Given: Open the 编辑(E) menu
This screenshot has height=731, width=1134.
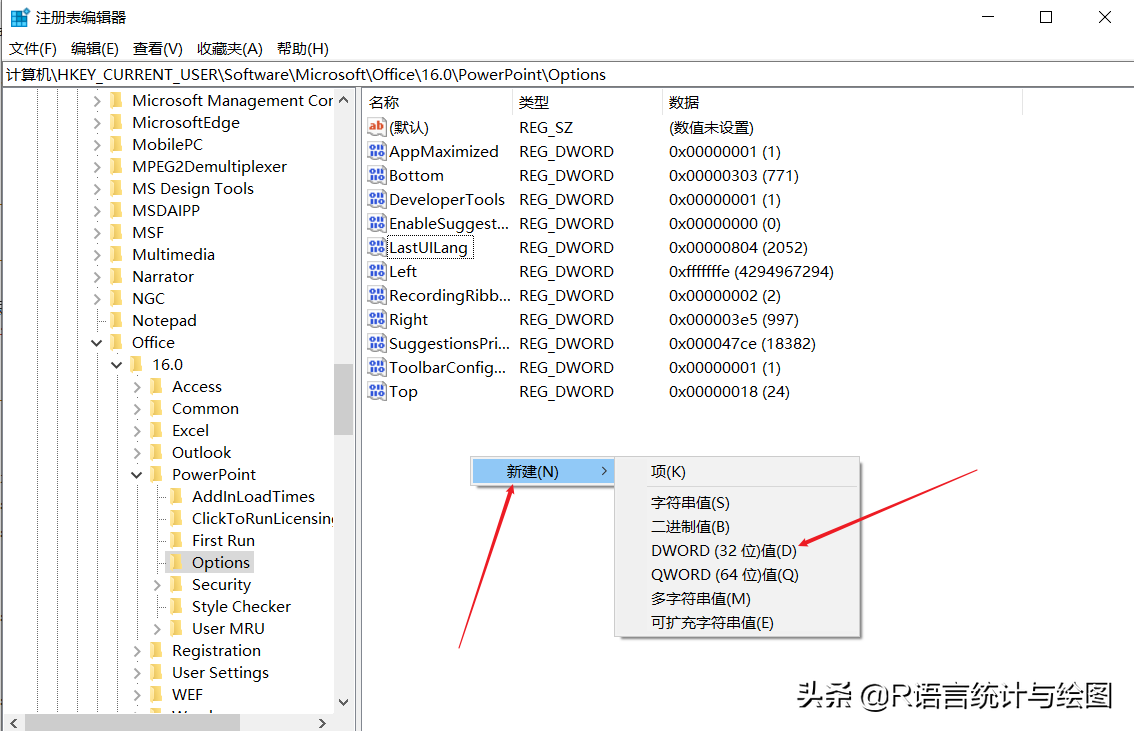Looking at the screenshot, I should (x=95, y=48).
